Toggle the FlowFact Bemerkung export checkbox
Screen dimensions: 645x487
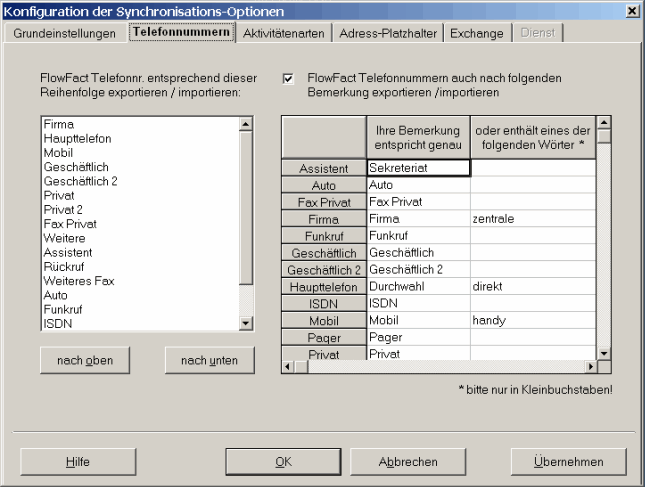(288, 79)
